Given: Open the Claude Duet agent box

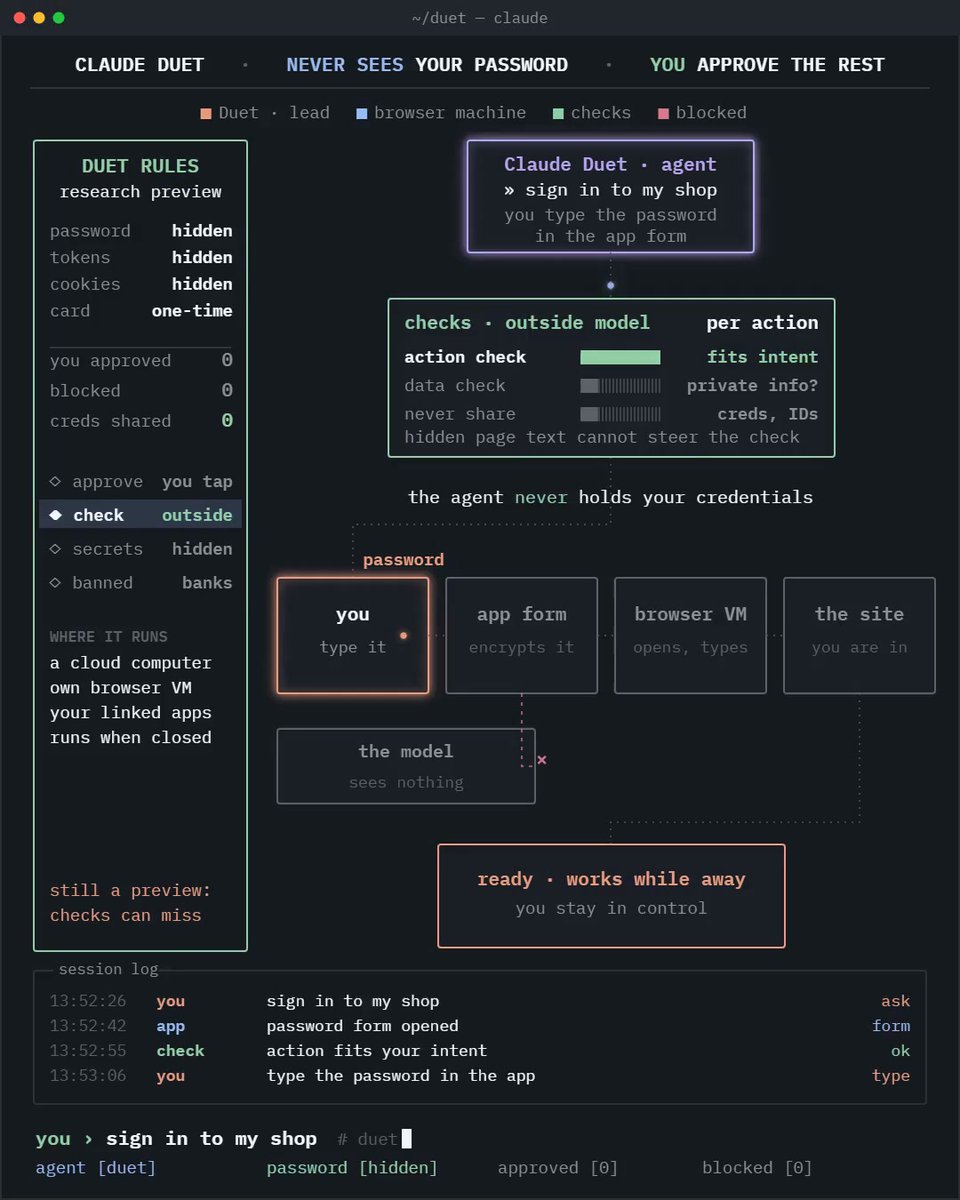Looking at the screenshot, I should tap(610, 196).
